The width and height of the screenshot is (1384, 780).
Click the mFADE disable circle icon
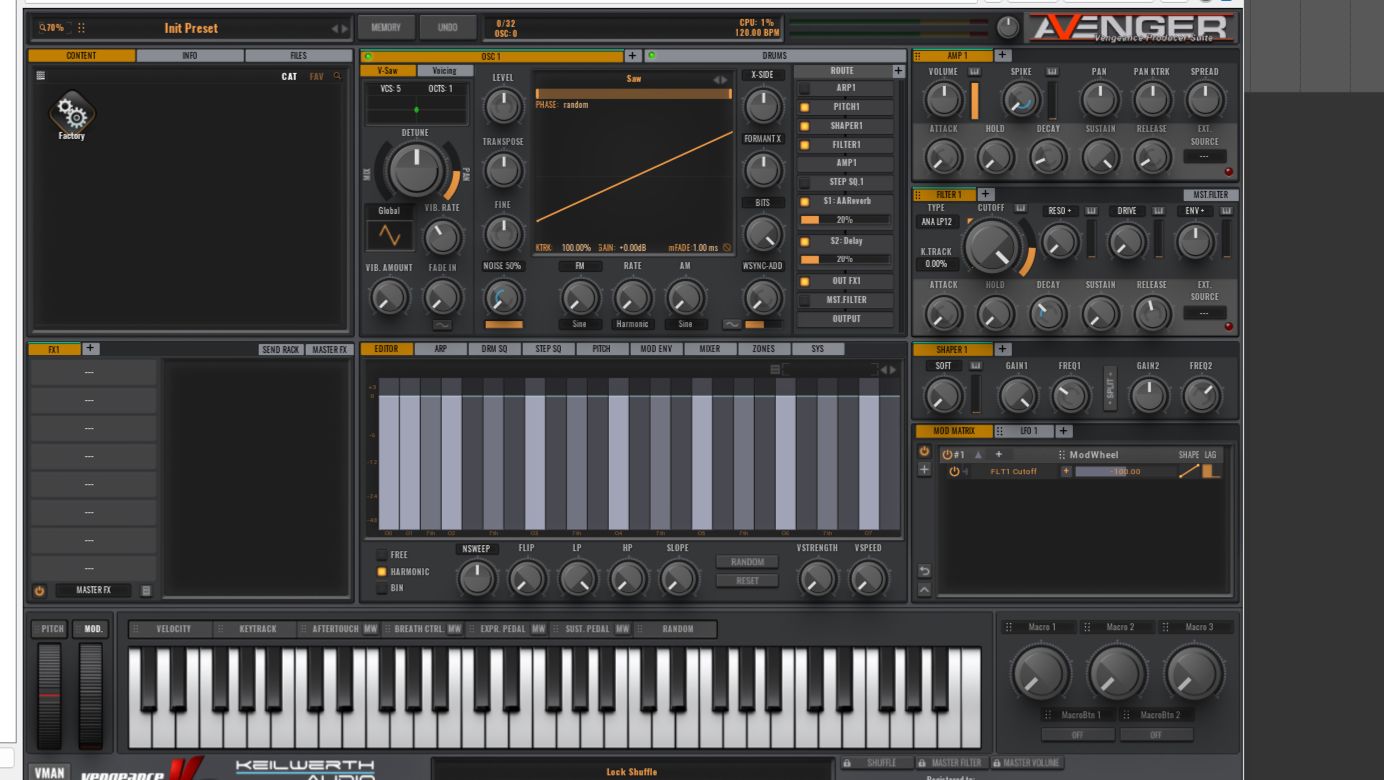coord(727,247)
